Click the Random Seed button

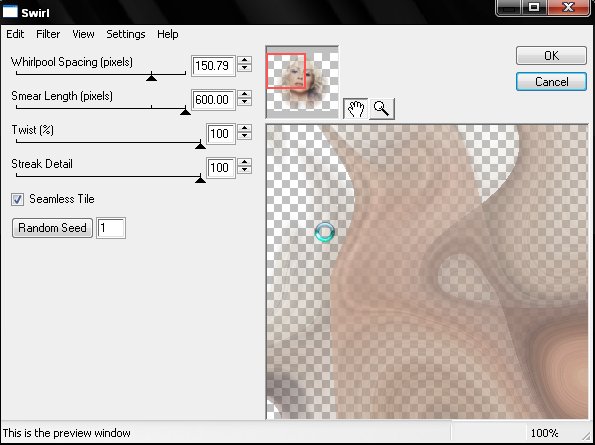52,228
